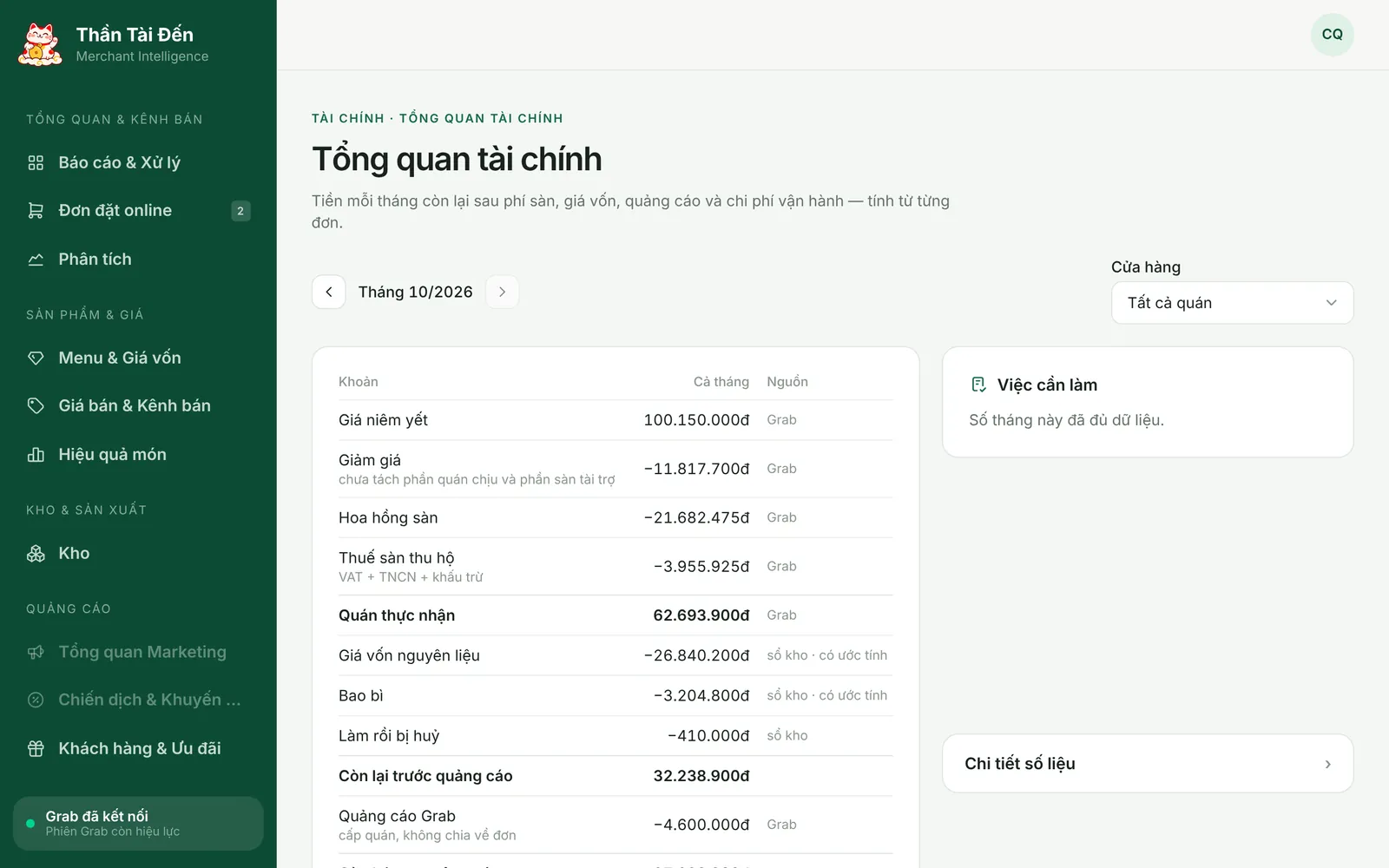The width and height of the screenshot is (1389, 868).
Task: Click the Chi tiết số liệu chevron arrow
Action: point(1327,764)
